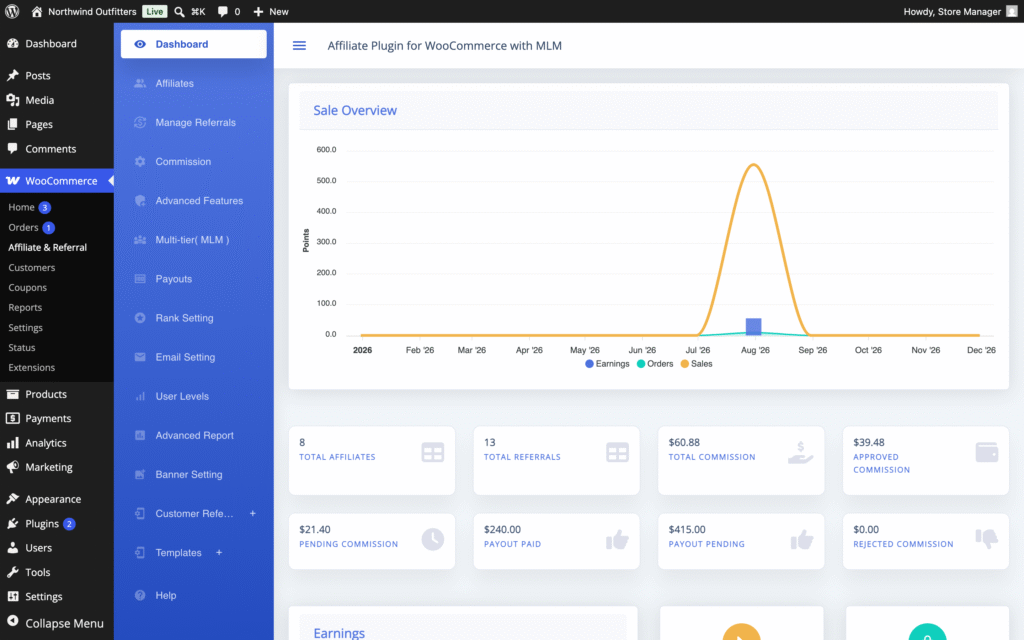This screenshot has width=1024, height=640.
Task: Click the Total Commission hand-dollar icon
Action: (x=800, y=452)
